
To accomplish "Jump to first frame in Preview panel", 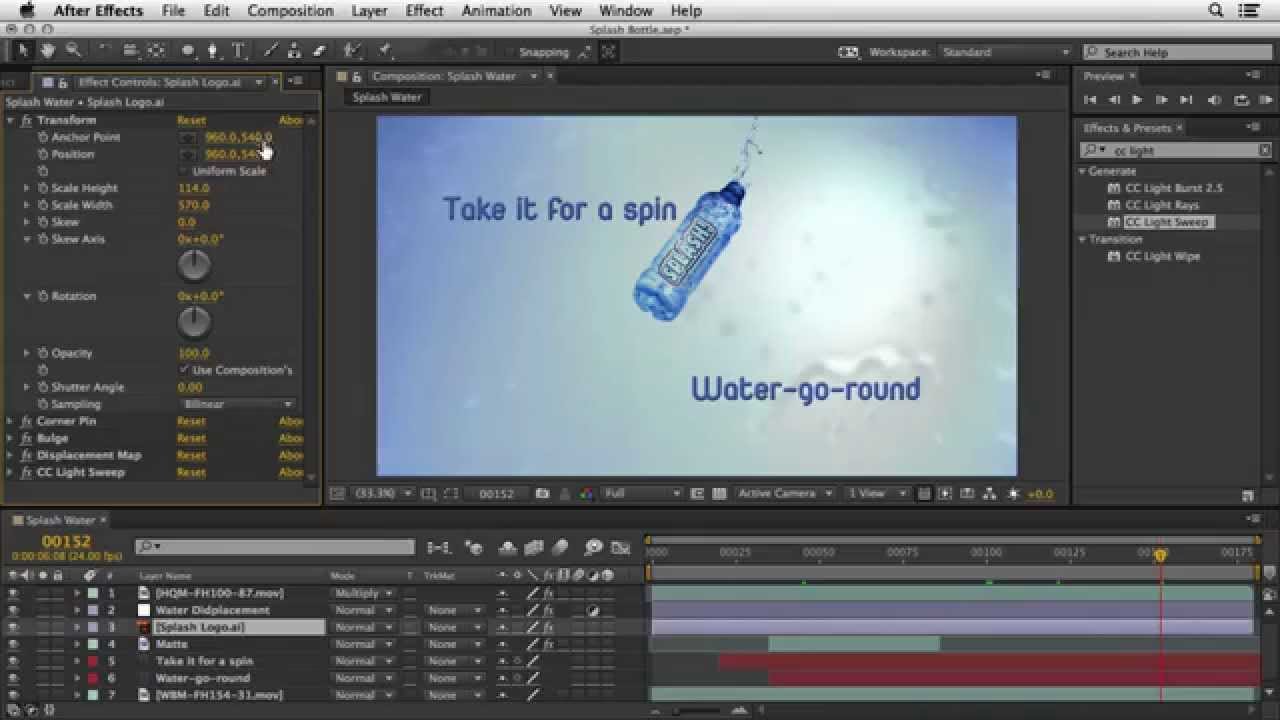I will [x=1090, y=100].
